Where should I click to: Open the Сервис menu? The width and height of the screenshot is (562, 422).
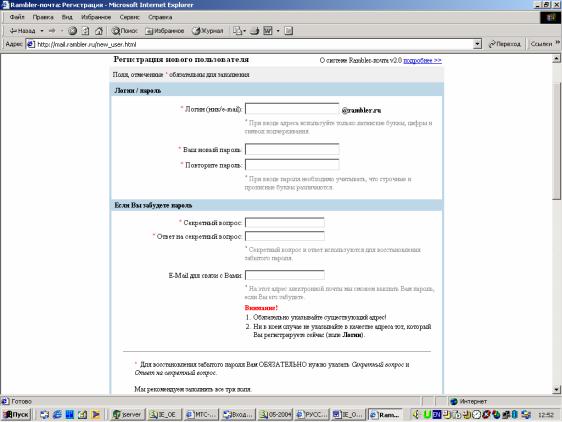coord(129,17)
